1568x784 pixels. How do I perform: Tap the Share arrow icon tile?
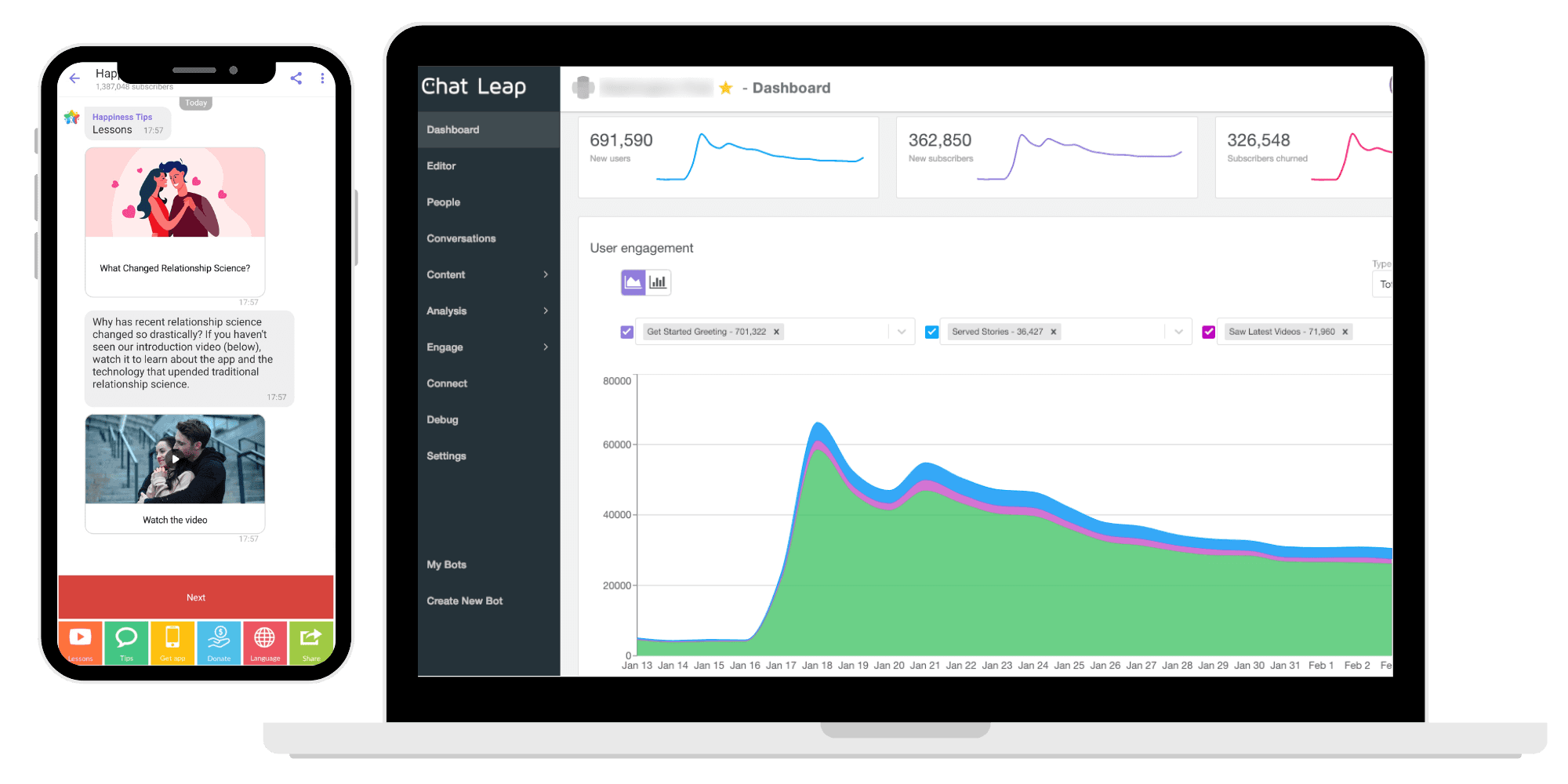click(x=311, y=643)
